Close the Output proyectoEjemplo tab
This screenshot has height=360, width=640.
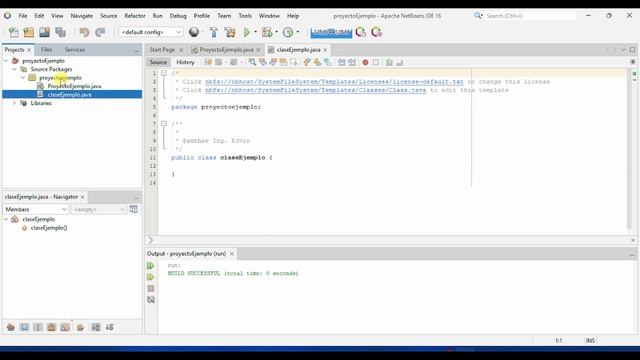(x=232, y=253)
